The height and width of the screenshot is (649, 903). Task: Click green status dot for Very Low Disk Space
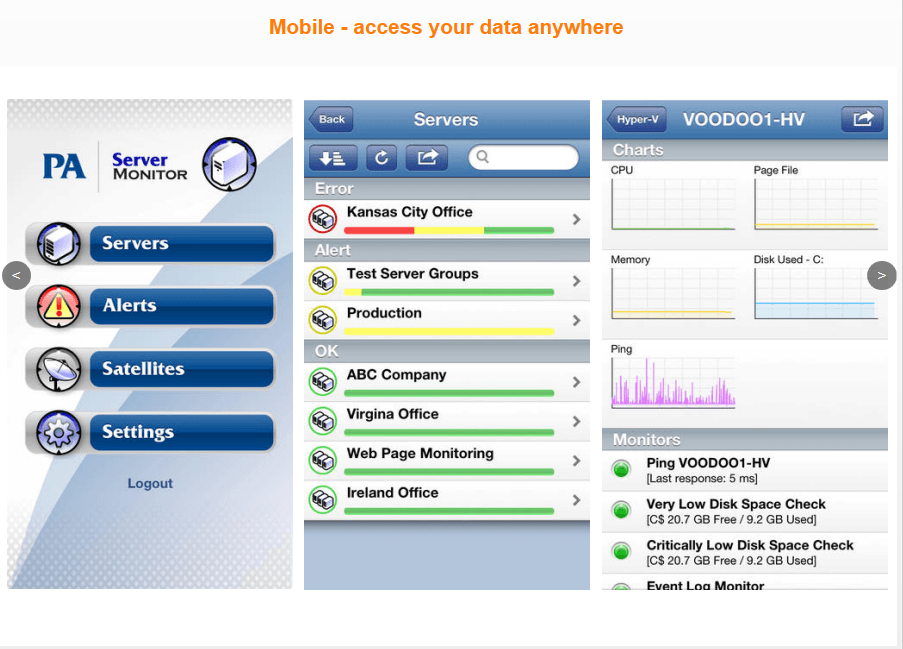pos(621,510)
